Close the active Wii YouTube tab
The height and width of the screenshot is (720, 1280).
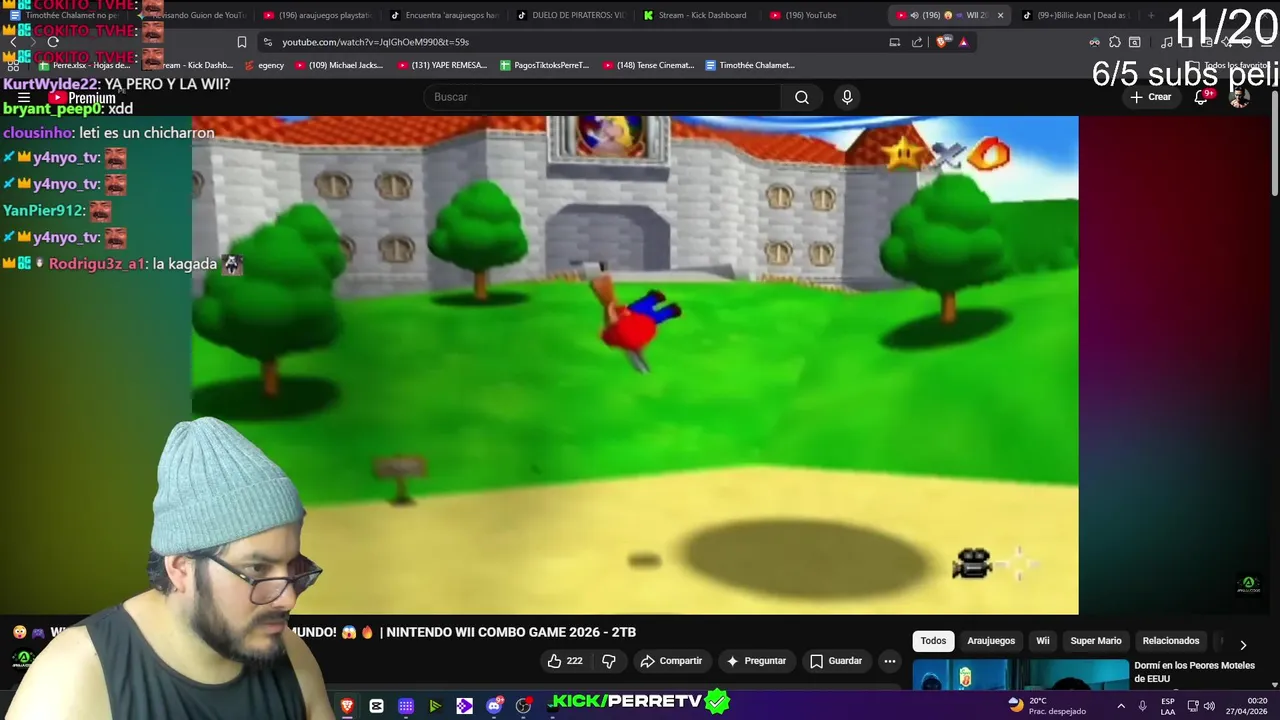[x=1000, y=15]
